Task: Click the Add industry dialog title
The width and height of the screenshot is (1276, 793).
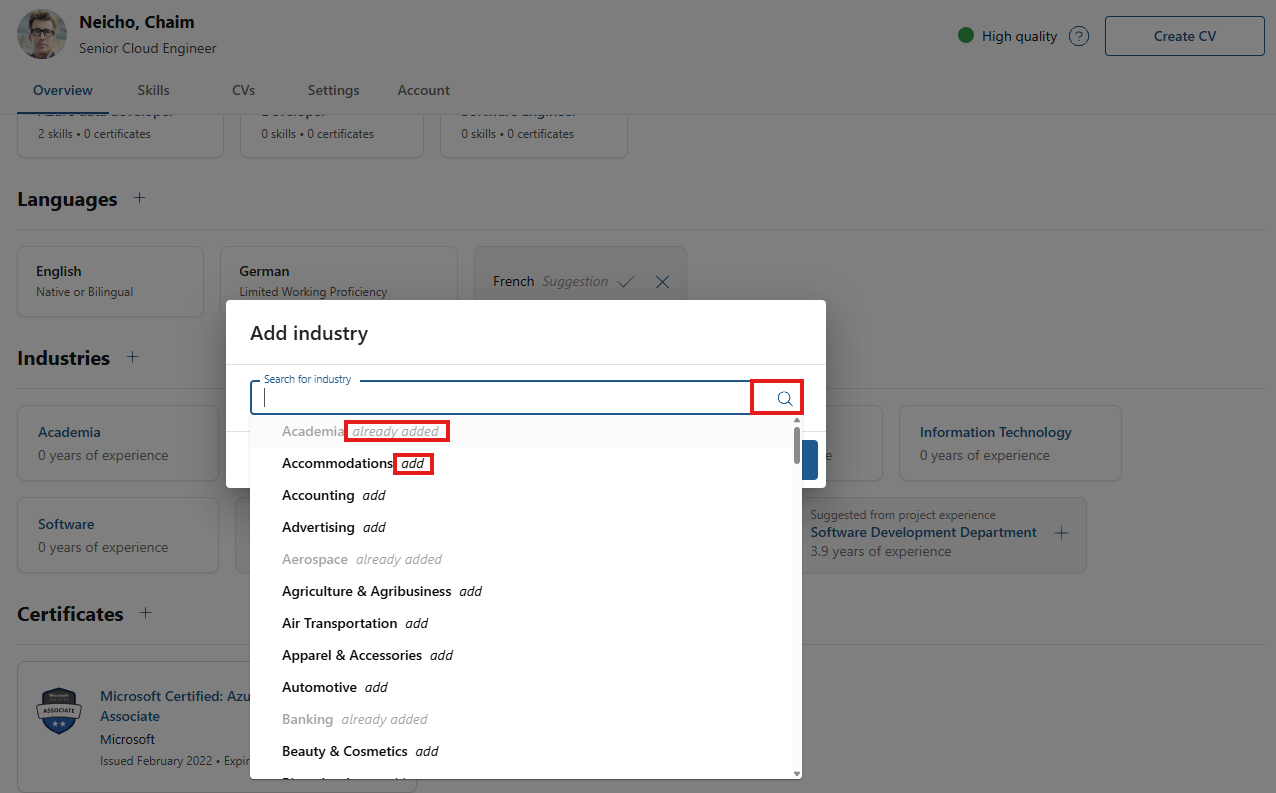Action: [x=309, y=333]
